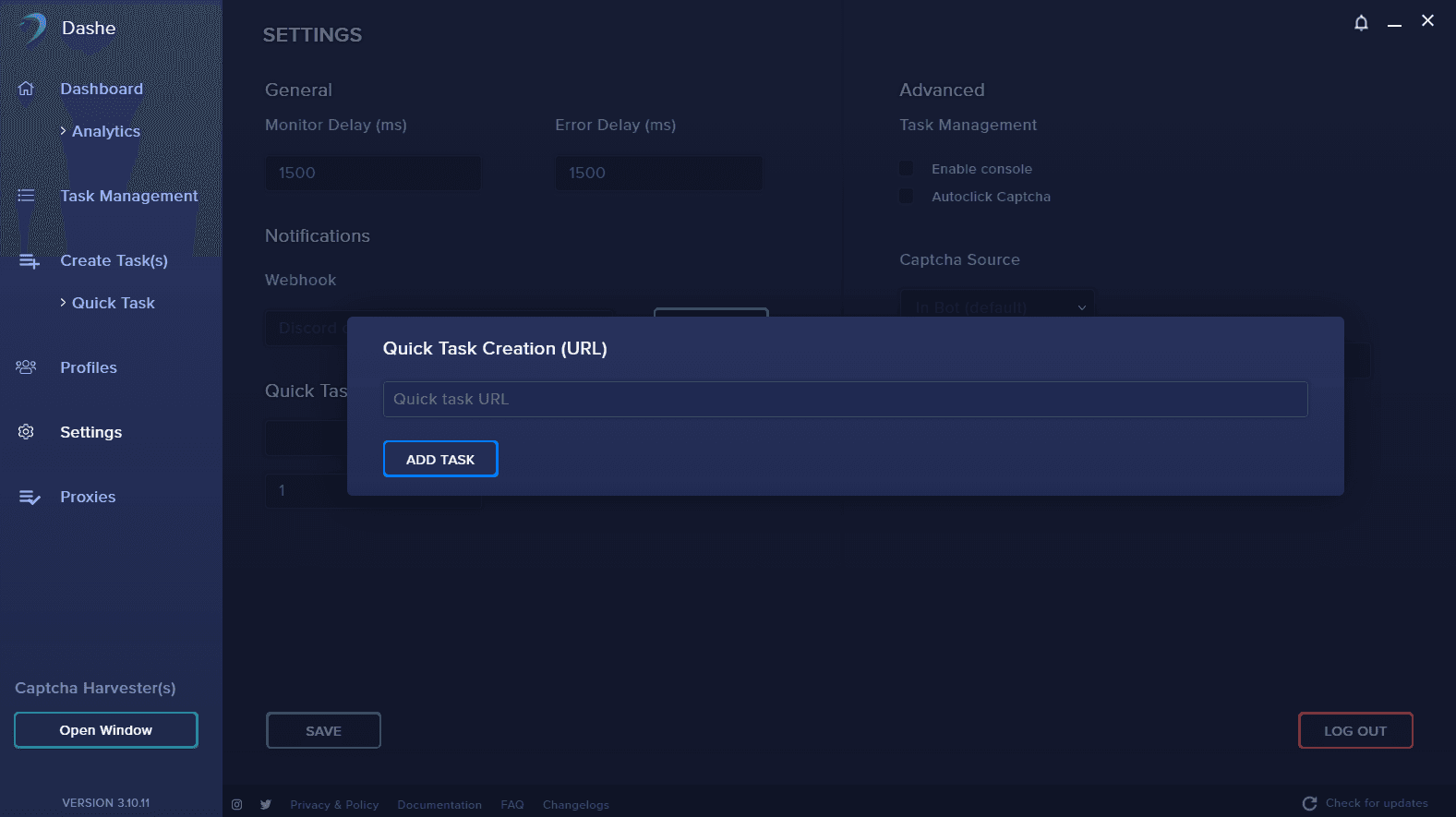Click the notification bell icon
Viewport: 1456px width, 817px height.
pos(1361,23)
